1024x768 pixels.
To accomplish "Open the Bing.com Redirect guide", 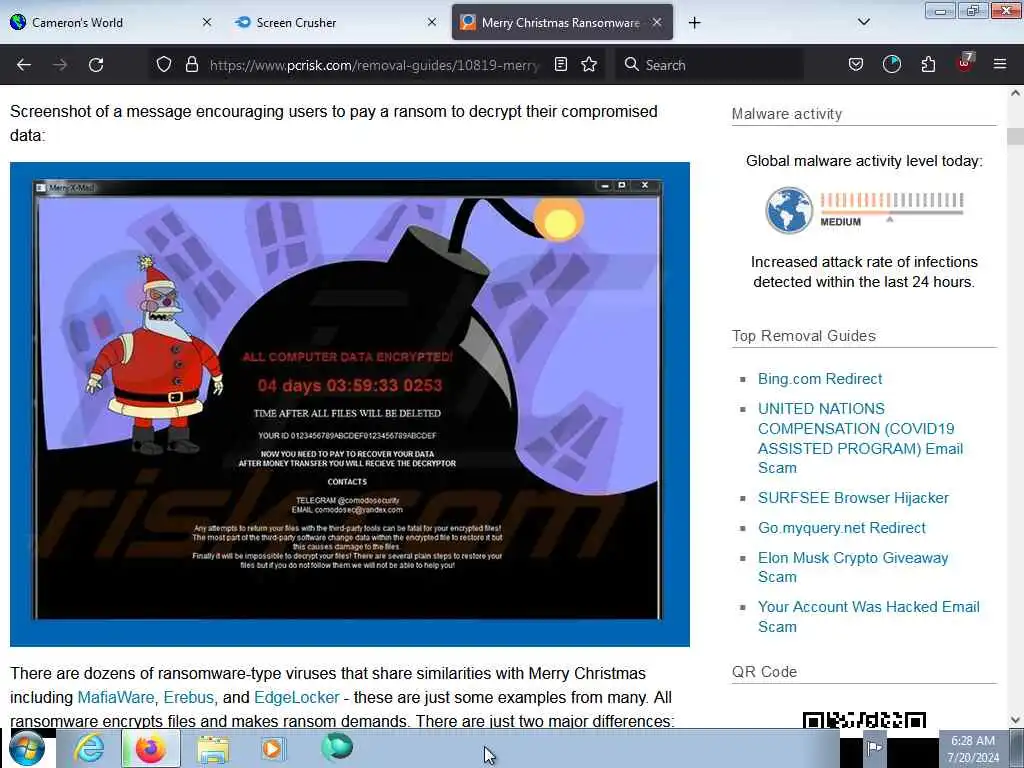I will [x=820, y=379].
